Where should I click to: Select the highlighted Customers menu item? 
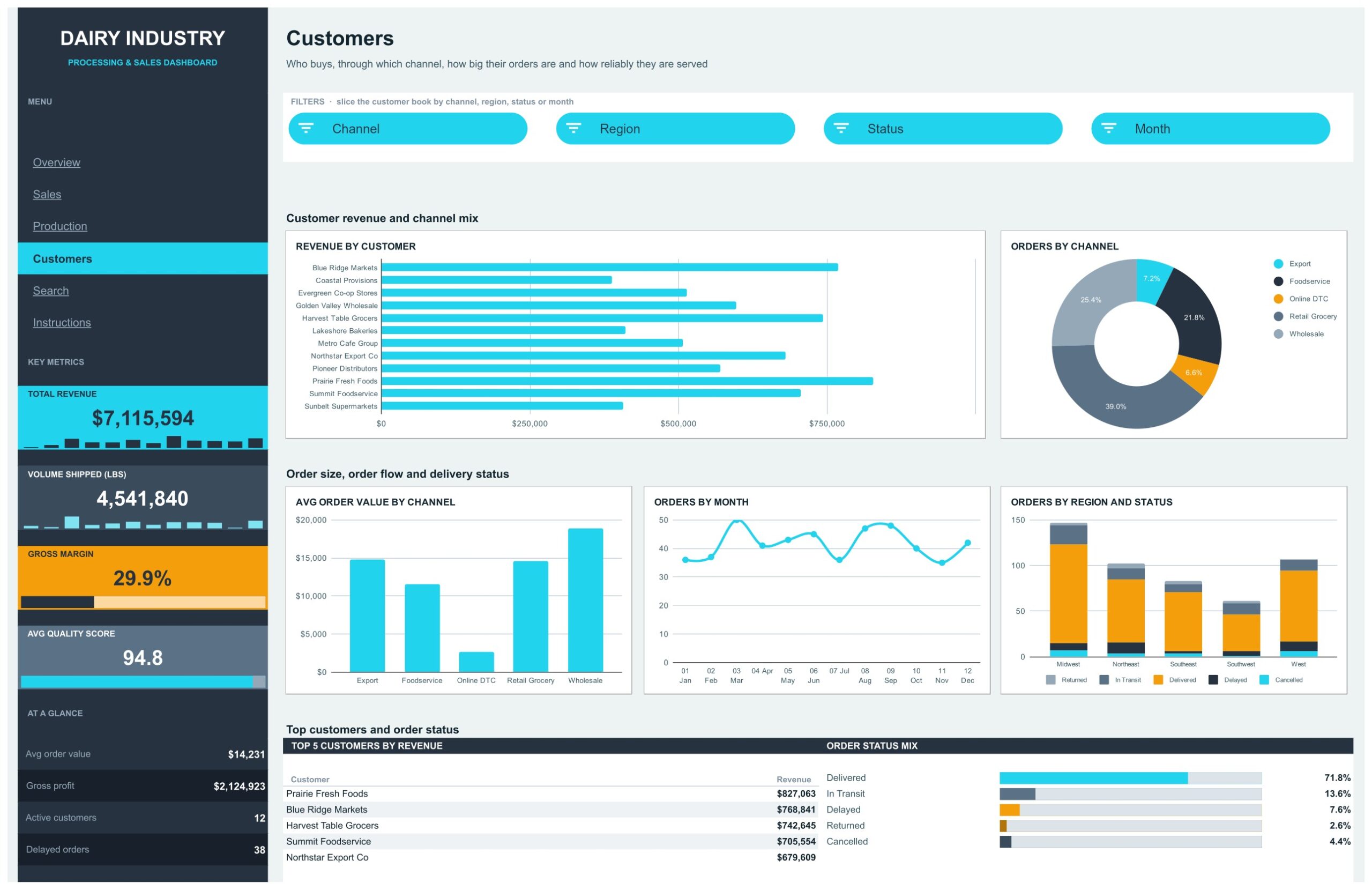coord(143,258)
